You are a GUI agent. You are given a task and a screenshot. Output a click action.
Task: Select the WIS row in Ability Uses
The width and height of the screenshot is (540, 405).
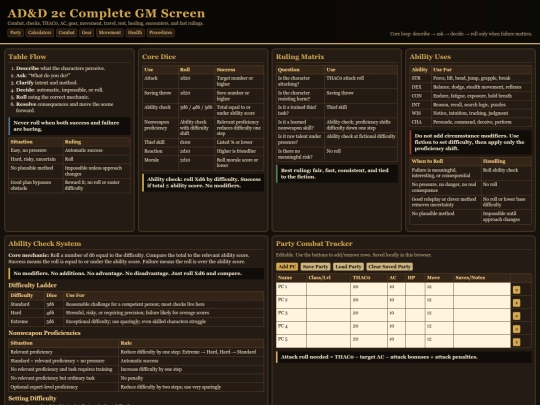470,113
